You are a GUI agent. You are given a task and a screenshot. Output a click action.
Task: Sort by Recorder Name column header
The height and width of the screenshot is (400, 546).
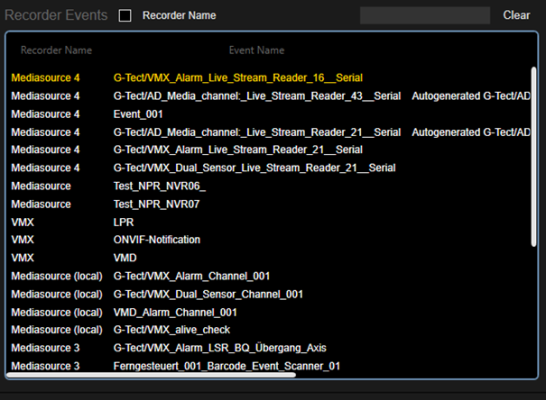pyautogui.click(x=56, y=50)
